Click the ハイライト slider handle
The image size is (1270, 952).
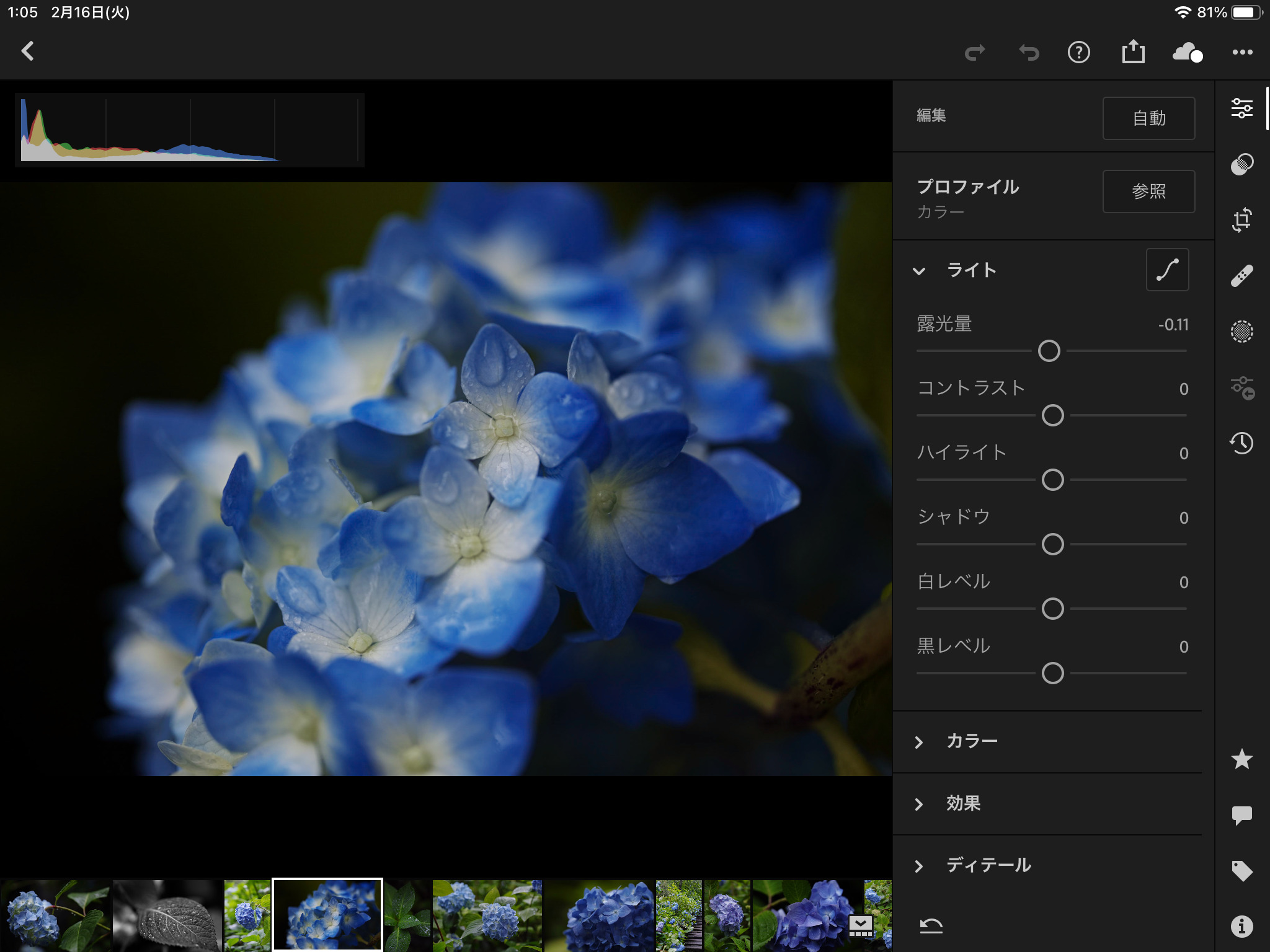pos(1053,480)
